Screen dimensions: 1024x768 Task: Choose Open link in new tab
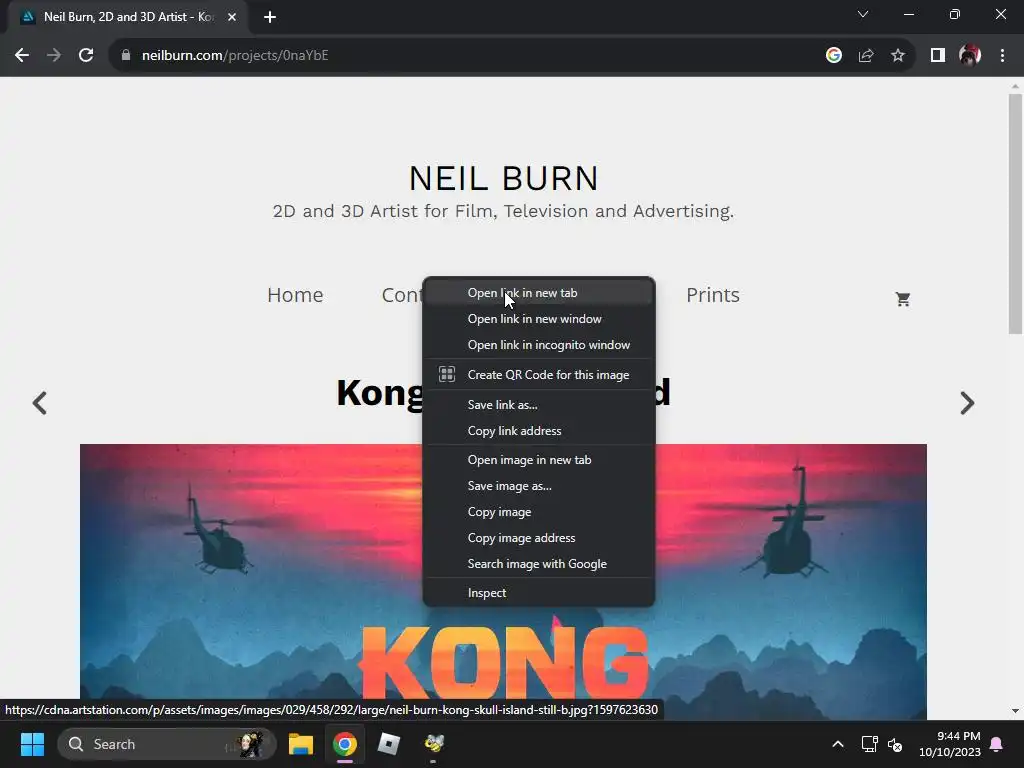(x=539, y=293)
